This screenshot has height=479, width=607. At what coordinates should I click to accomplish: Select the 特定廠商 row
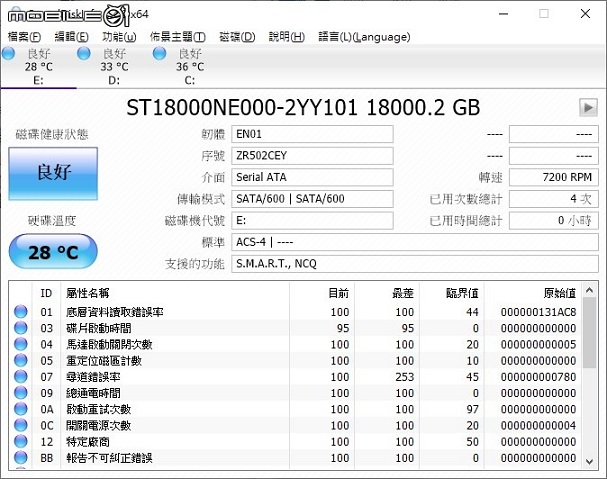coord(295,441)
